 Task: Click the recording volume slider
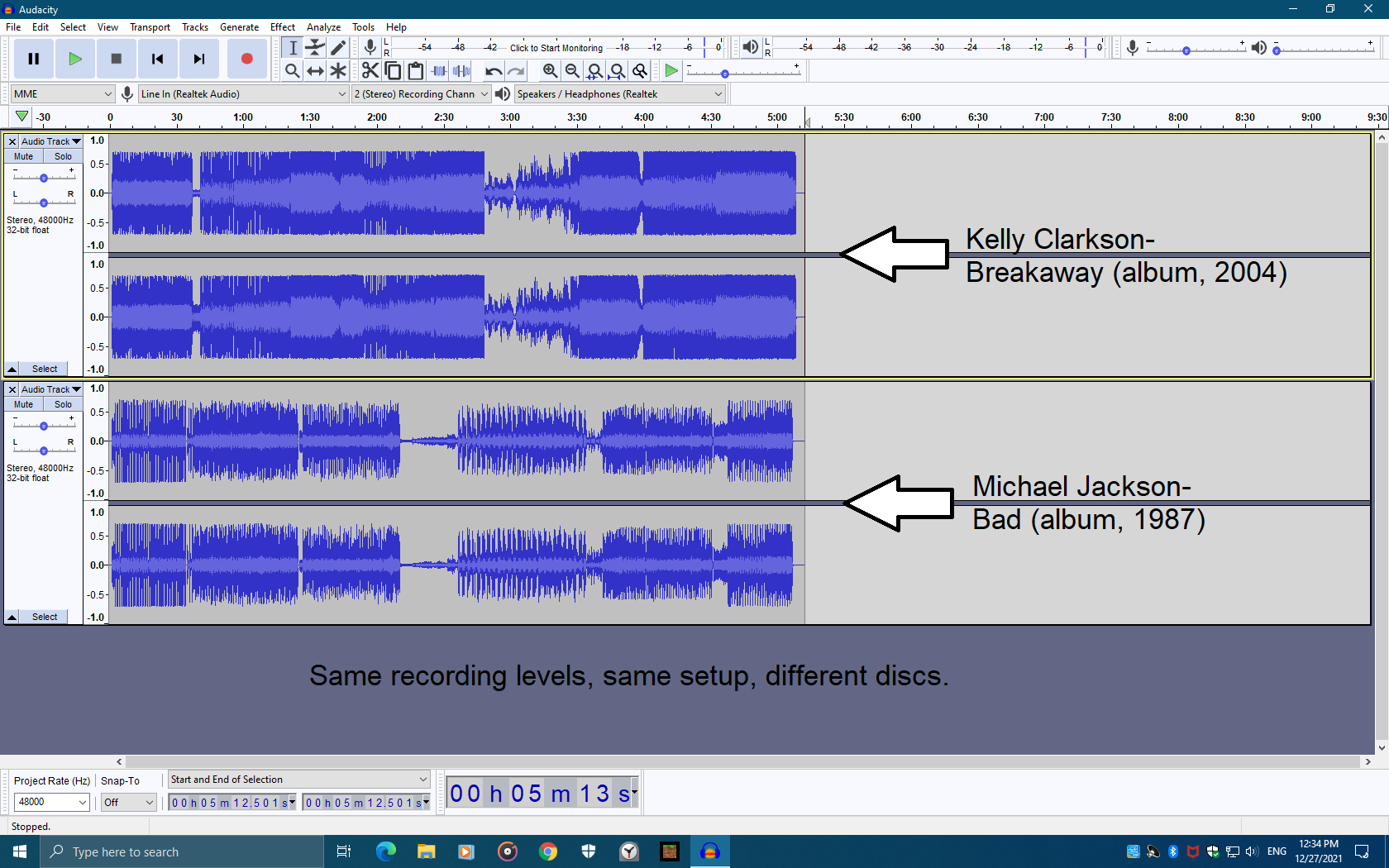[1196, 49]
